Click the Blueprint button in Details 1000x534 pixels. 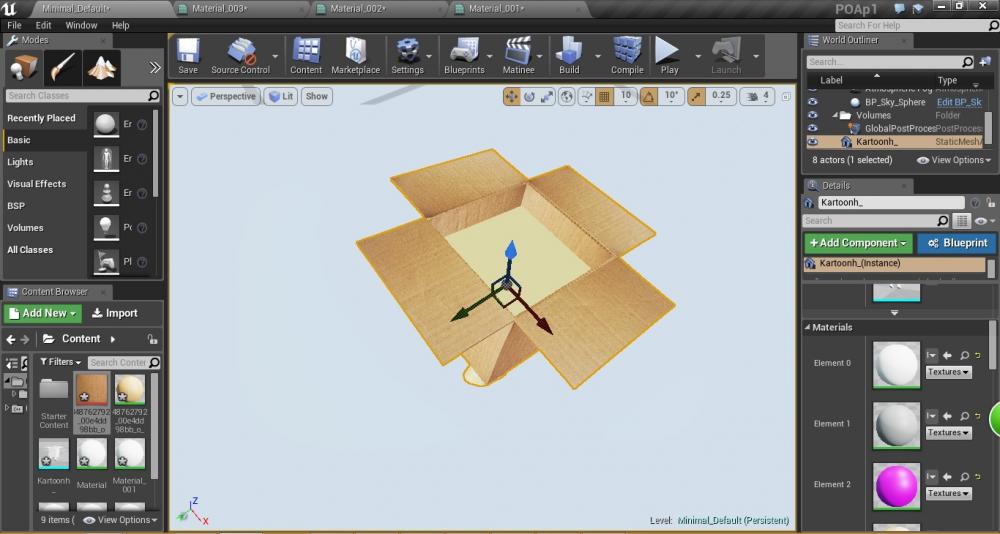tap(957, 243)
